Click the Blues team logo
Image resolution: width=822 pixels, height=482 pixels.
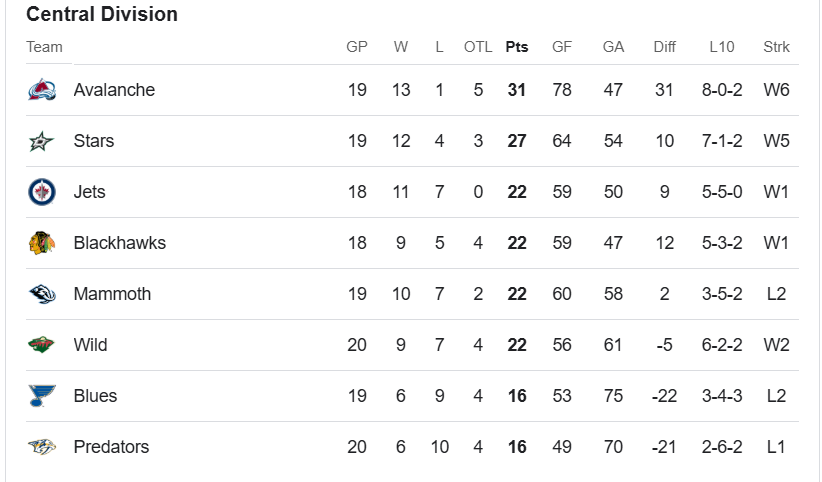tap(42, 396)
